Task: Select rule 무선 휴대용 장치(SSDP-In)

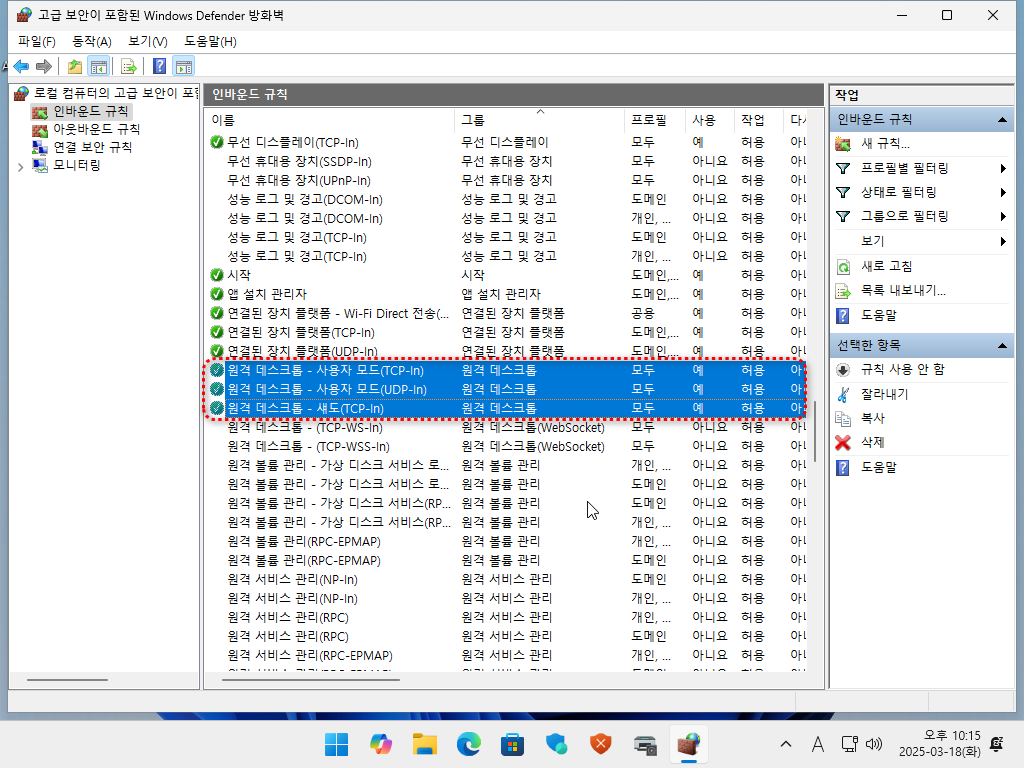Action: (x=506, y=161)
